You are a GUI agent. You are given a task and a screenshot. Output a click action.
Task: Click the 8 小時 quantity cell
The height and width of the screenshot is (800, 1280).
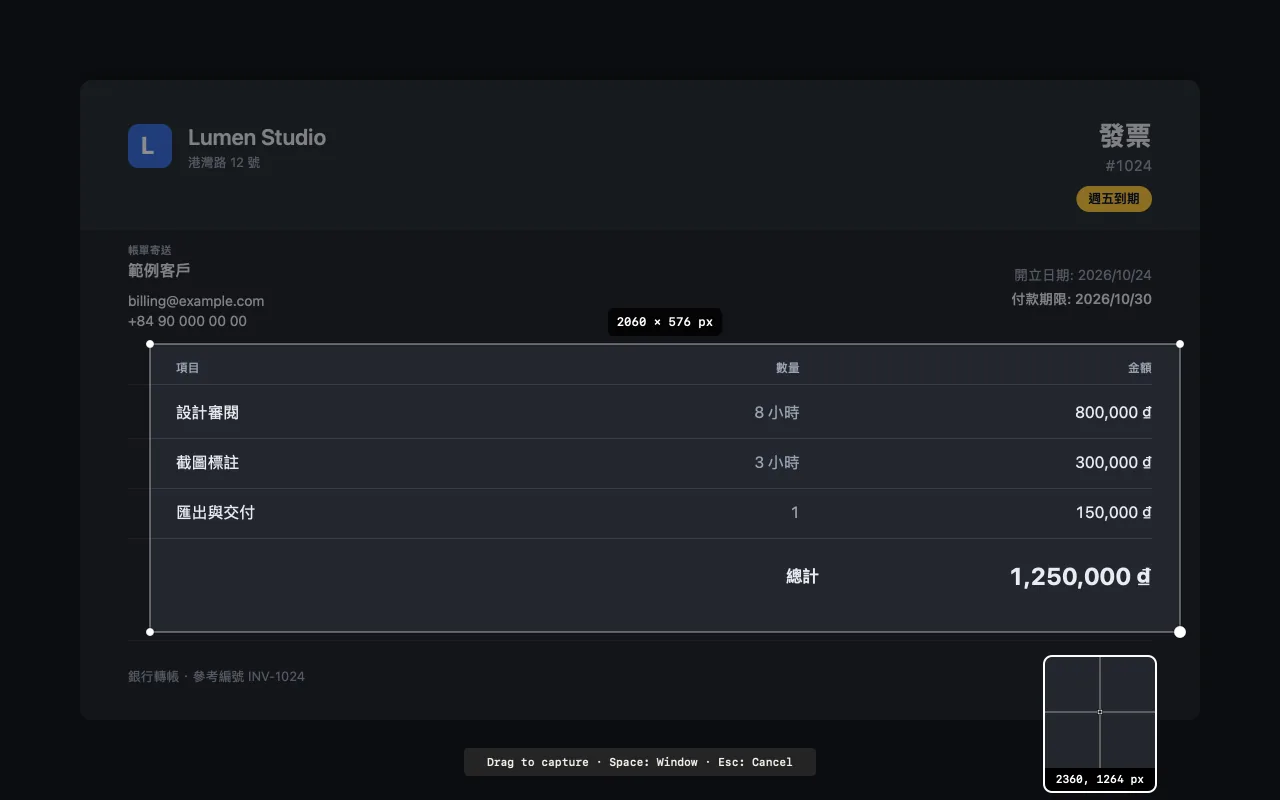[777, 412]
